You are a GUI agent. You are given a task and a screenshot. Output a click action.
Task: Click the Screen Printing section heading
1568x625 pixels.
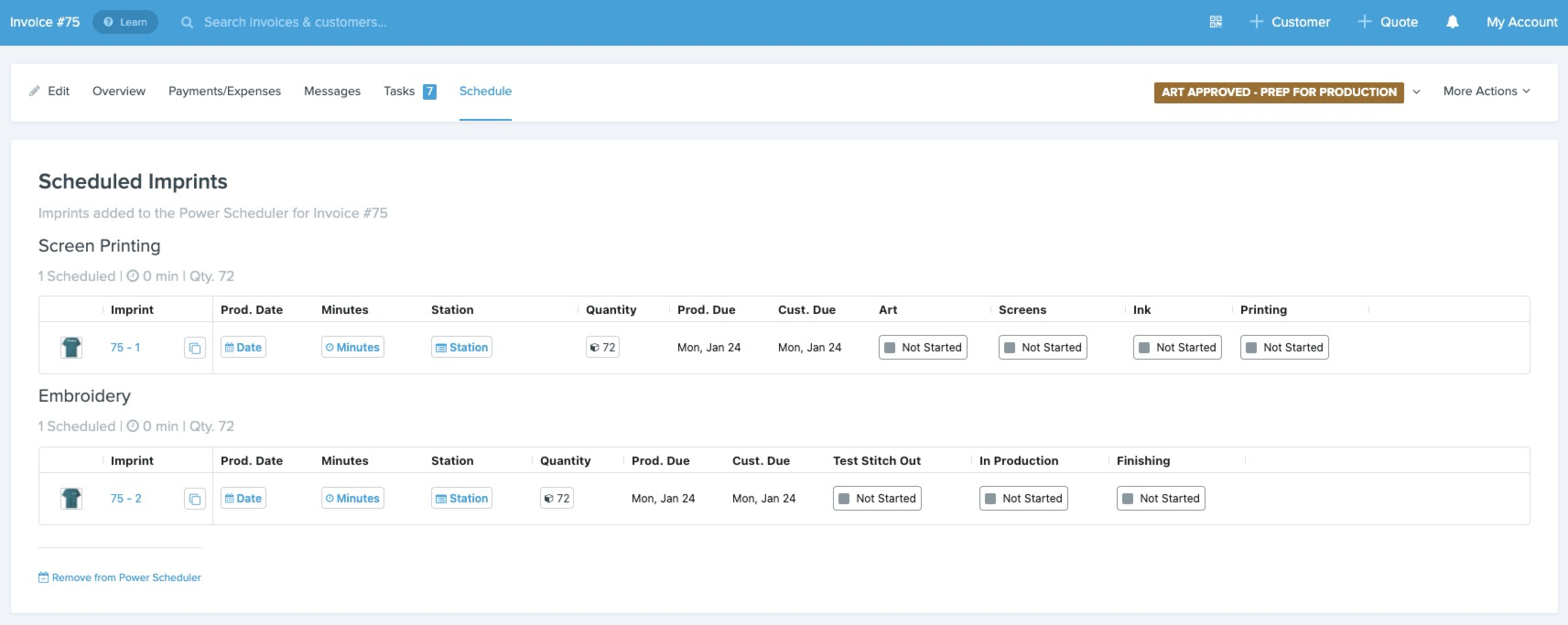click(x=100, y=245)
